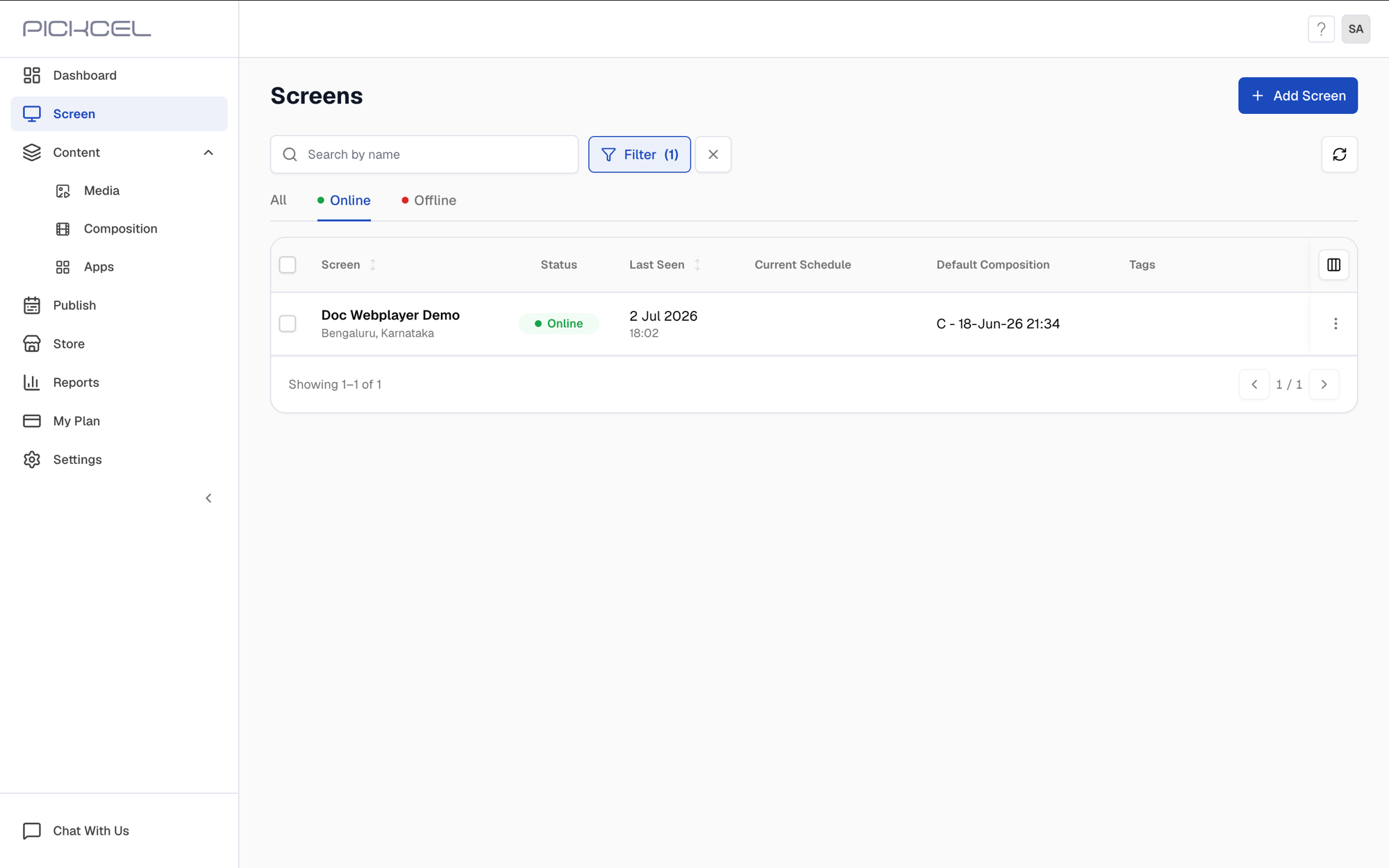Viewport: 1389px width, 868px height.
Task: Go to previous page arrow
Action: [1254, 385]
